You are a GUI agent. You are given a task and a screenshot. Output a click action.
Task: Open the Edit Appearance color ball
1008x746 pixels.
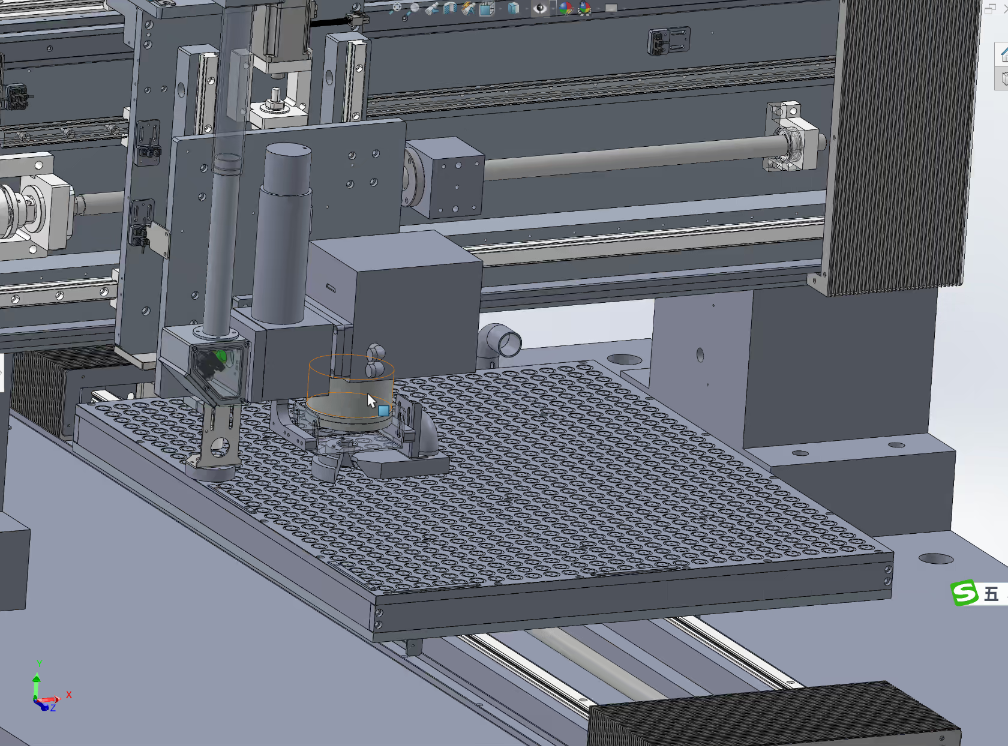[566, 8]
